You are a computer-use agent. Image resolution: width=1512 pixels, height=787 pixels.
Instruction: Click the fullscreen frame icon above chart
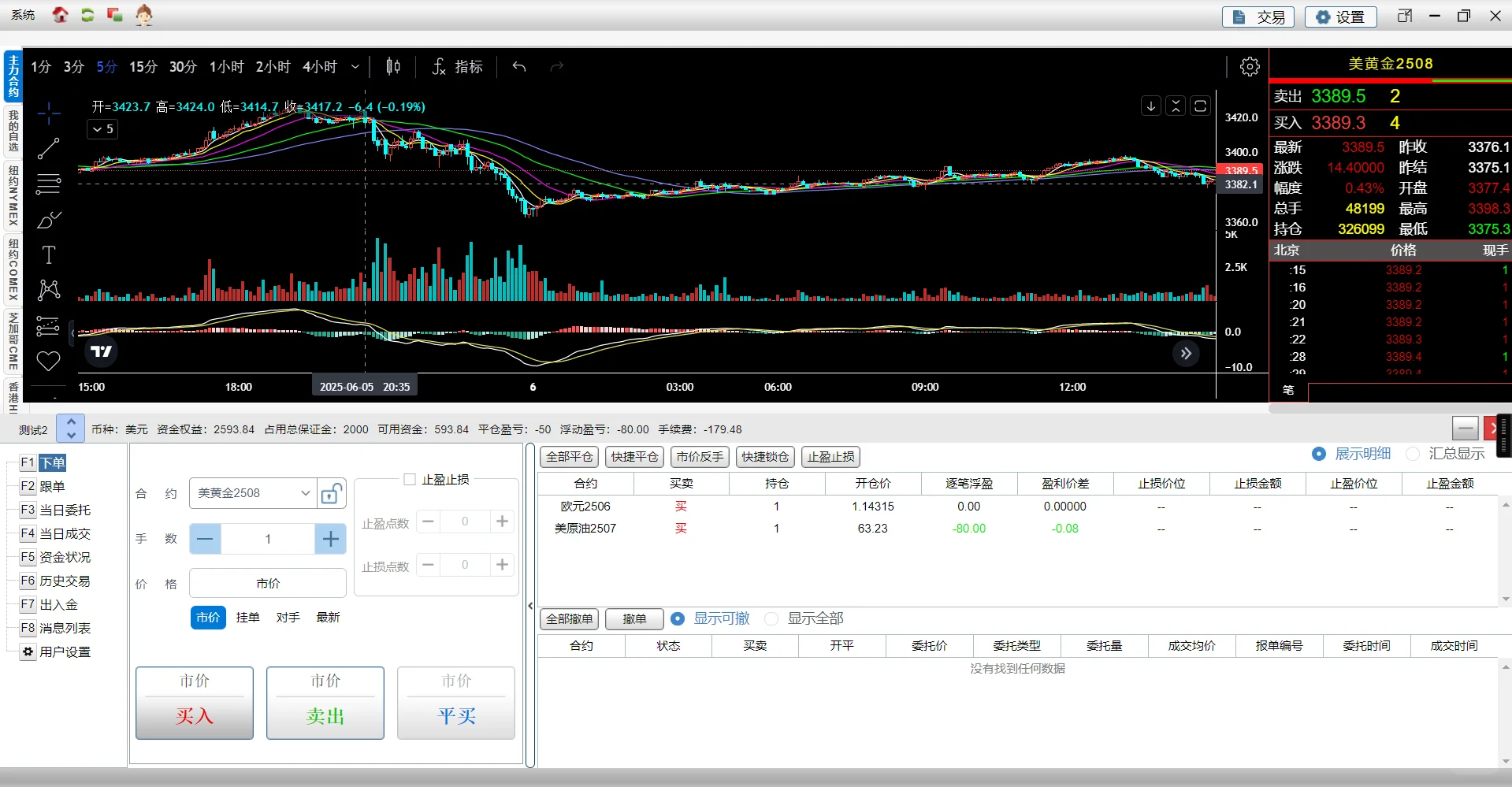[1200, 106]
